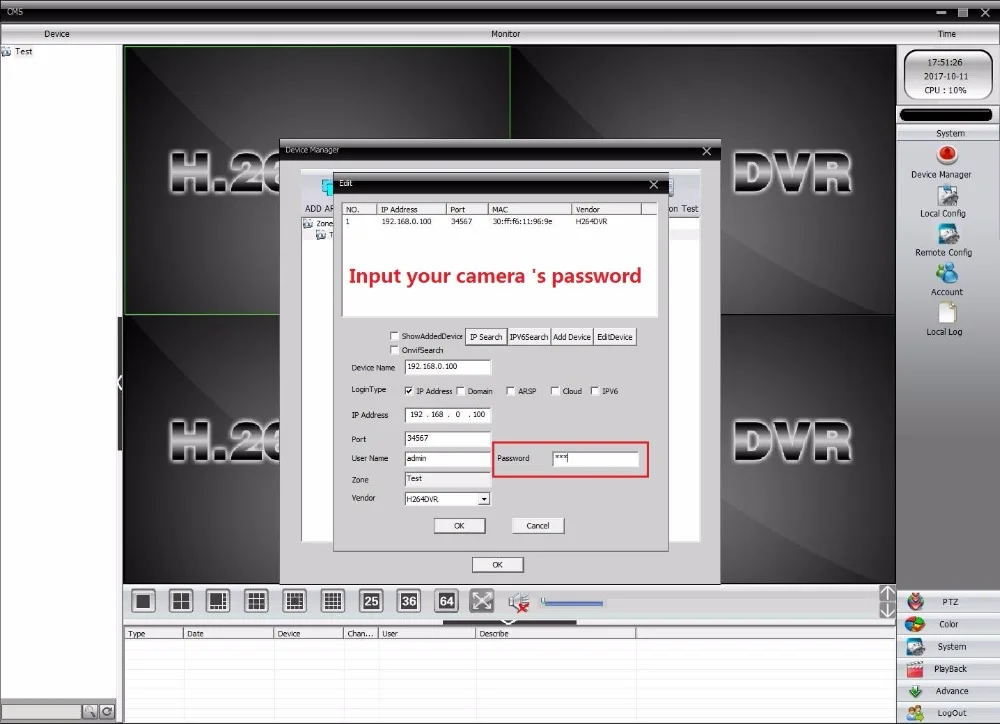Toggle full screen view icon
The width and height of the screenshot is (1000, 724).
point(482,601)
